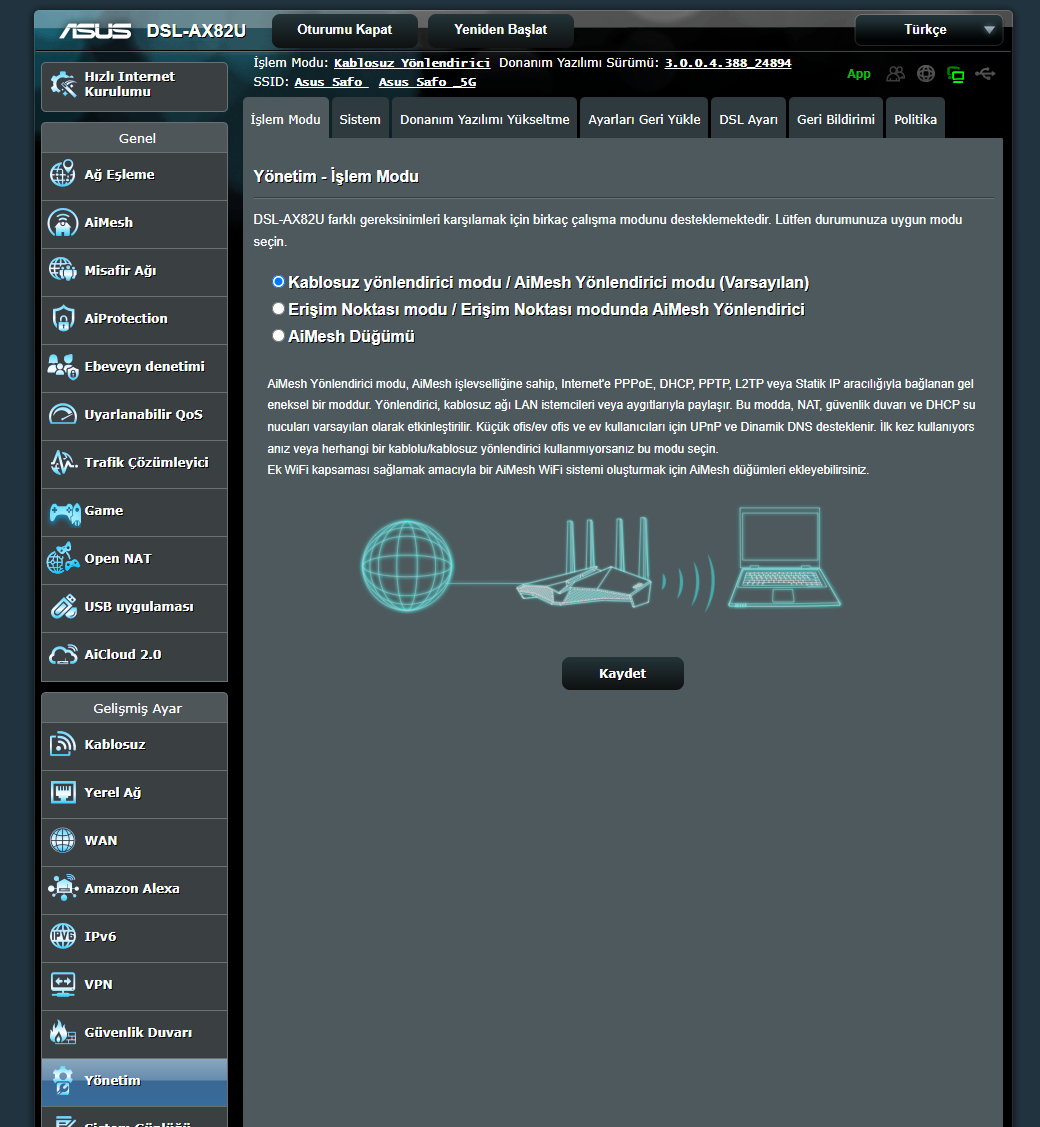The height and width of the screenshot is (1127, 1040).
Task: Switch to the Sistem tab
Action: point(360,119)
